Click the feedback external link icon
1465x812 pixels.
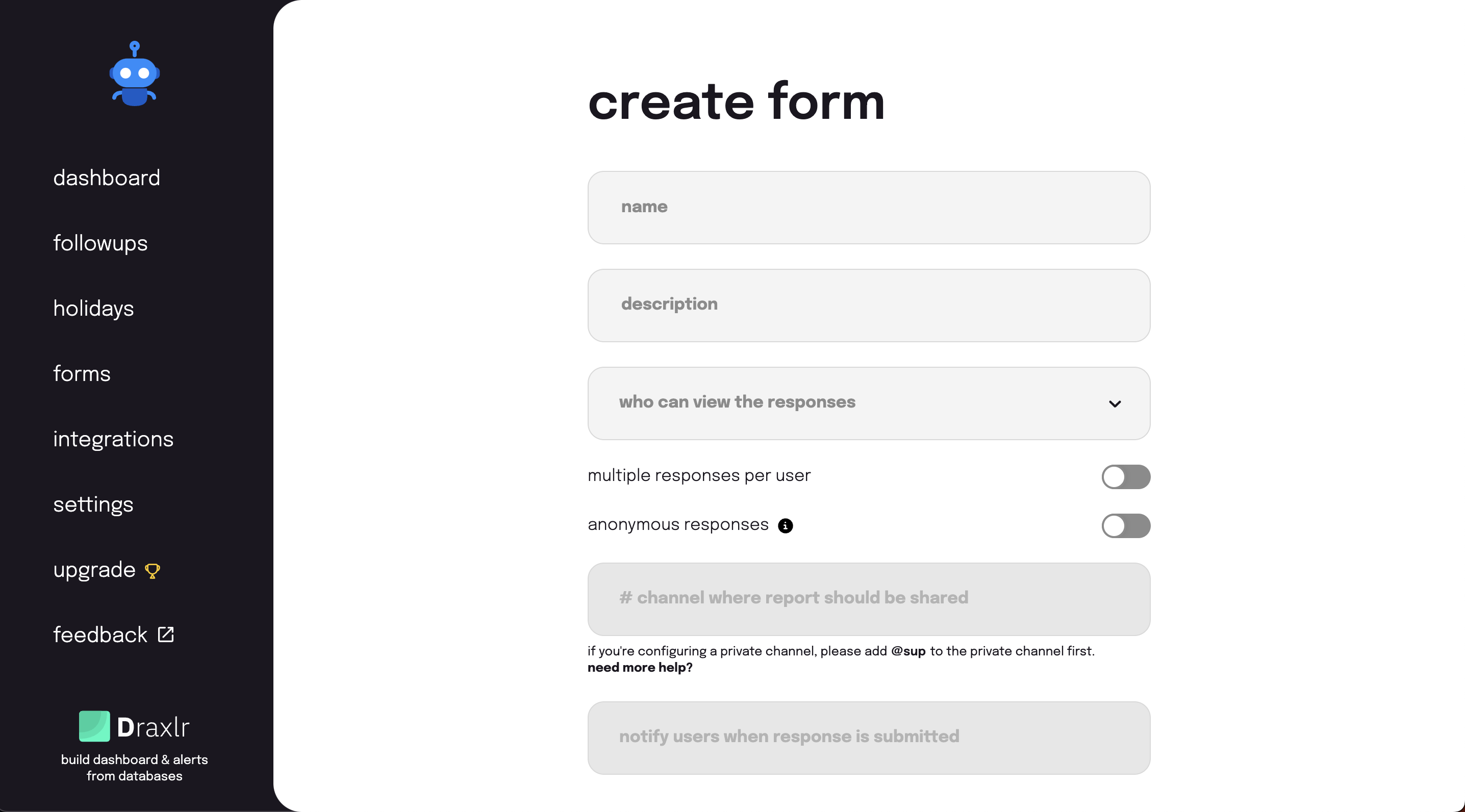165,634
